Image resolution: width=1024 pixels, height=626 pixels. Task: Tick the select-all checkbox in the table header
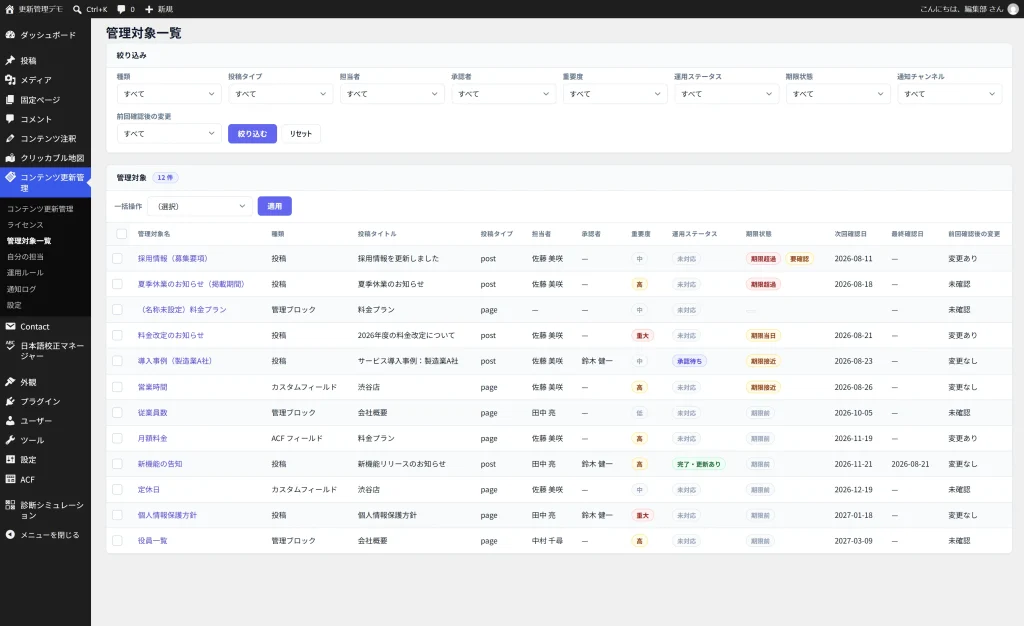click(121, 234)
